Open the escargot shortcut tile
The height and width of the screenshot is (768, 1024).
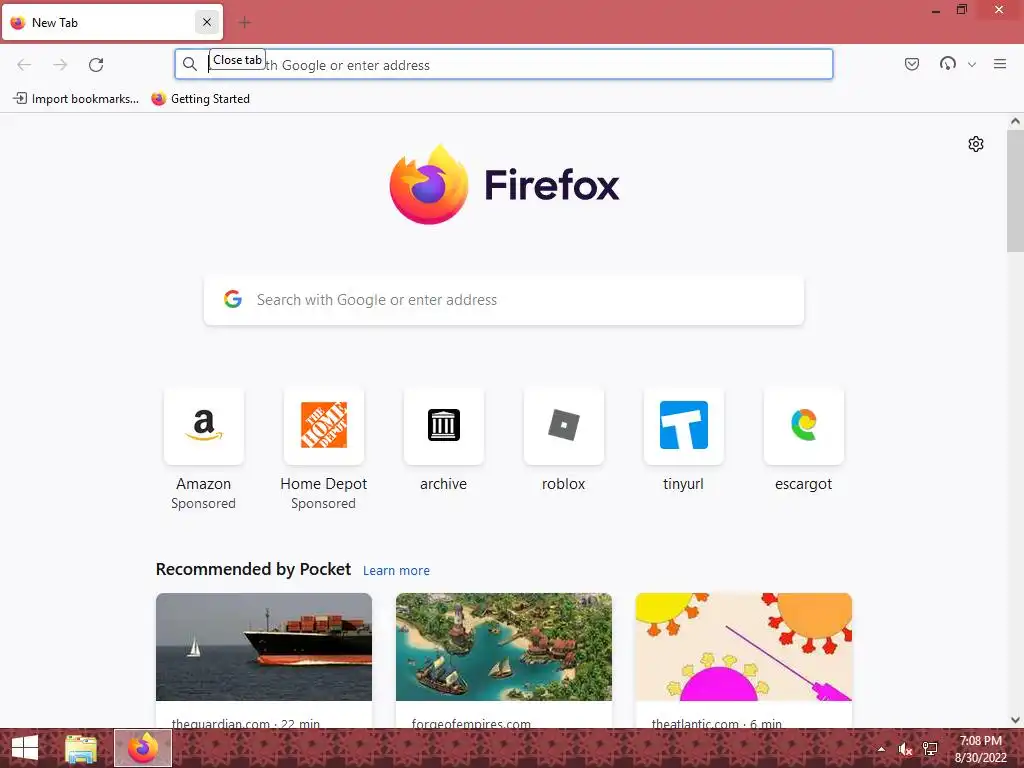[803, 425]
